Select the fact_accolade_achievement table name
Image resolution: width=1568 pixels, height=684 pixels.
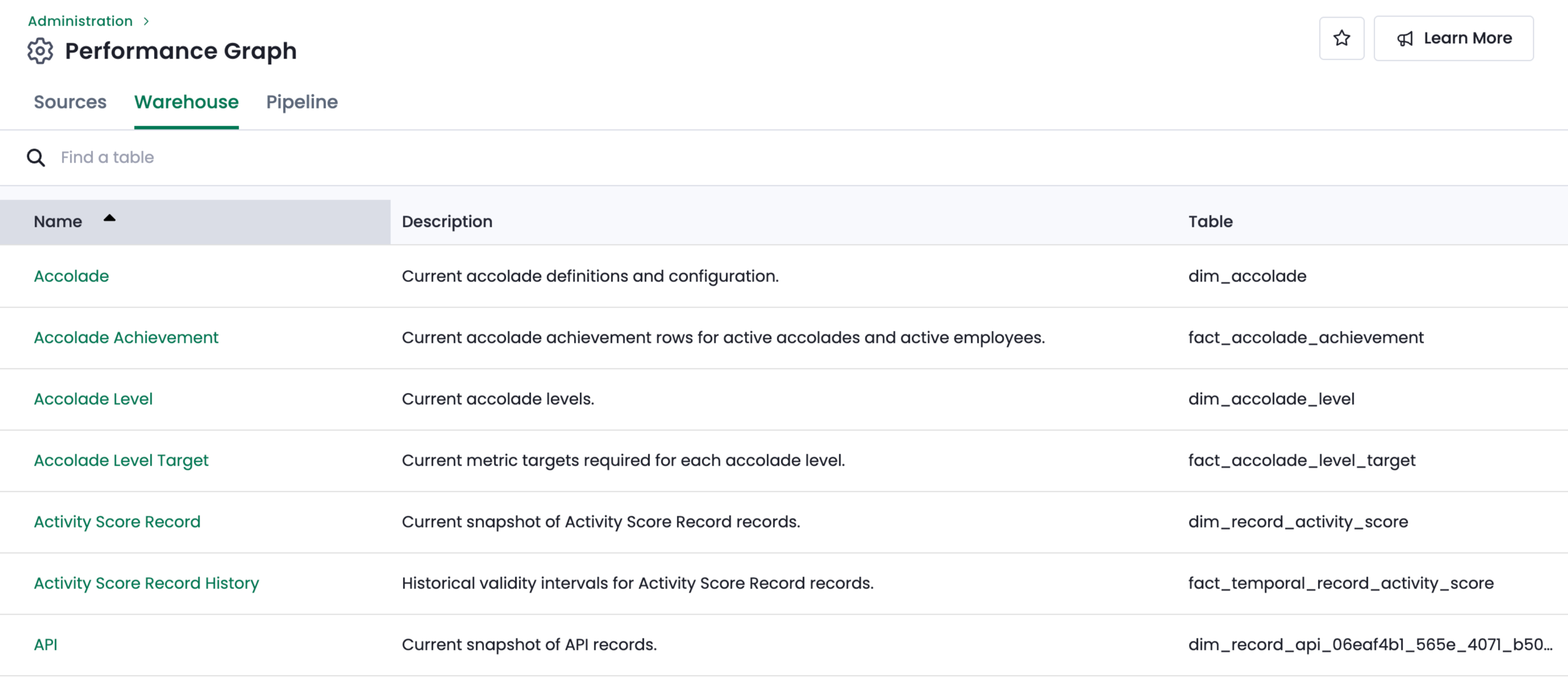[1305, 338]
